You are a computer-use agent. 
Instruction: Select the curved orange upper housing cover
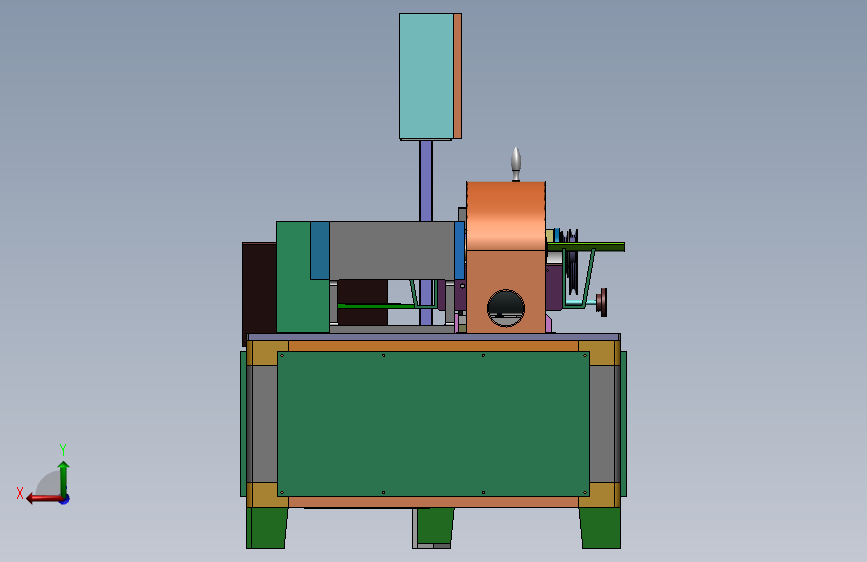pos(506,216)
